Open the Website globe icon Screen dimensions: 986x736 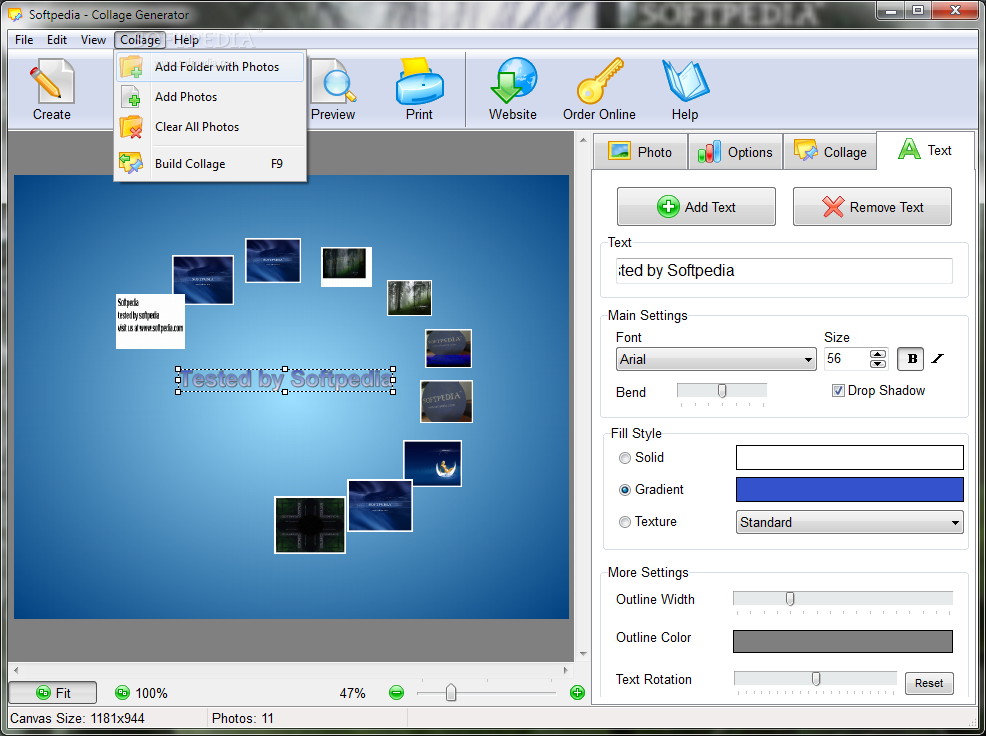tap(513, 81)
